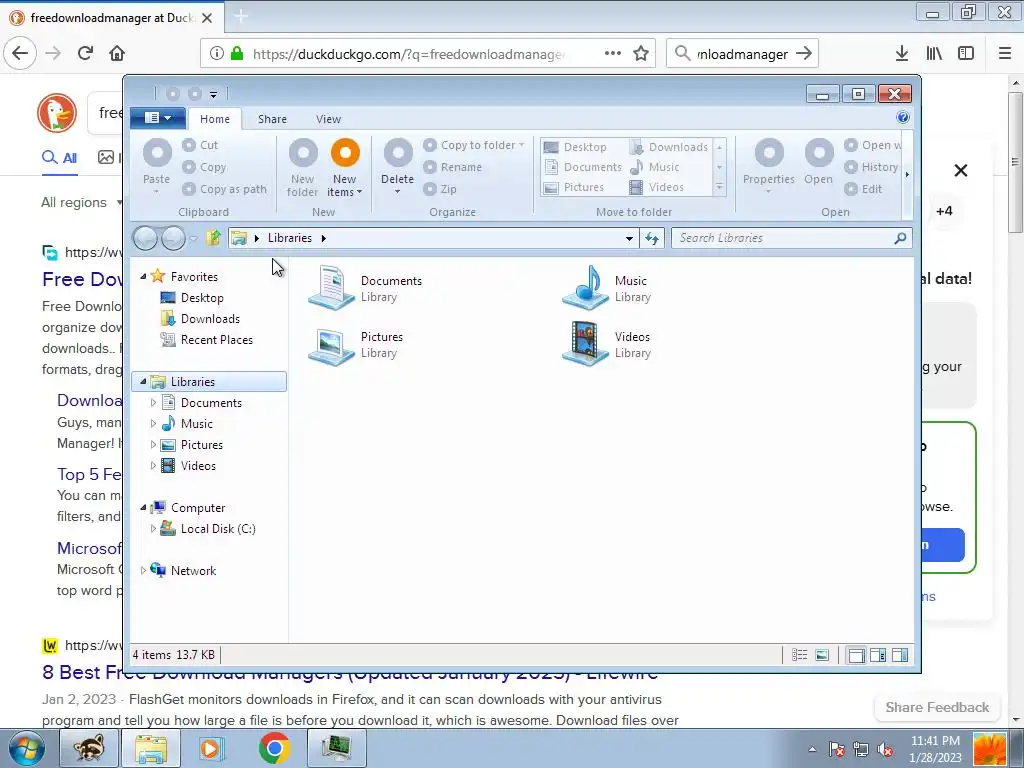The width and height of the screenshot is (1024, 768).
Task: Reload the Firefox page
Action: 86,53
